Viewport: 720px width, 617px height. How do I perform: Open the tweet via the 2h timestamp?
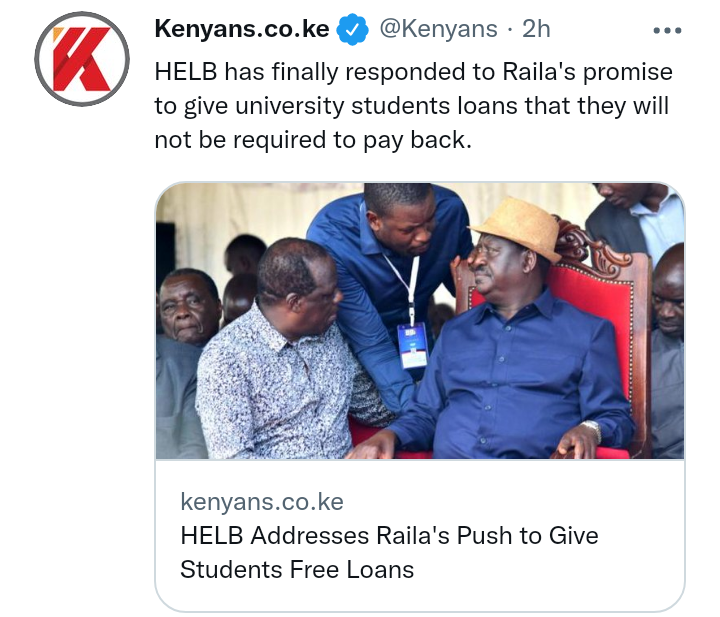pyautogui.click(x=536, y=29)
